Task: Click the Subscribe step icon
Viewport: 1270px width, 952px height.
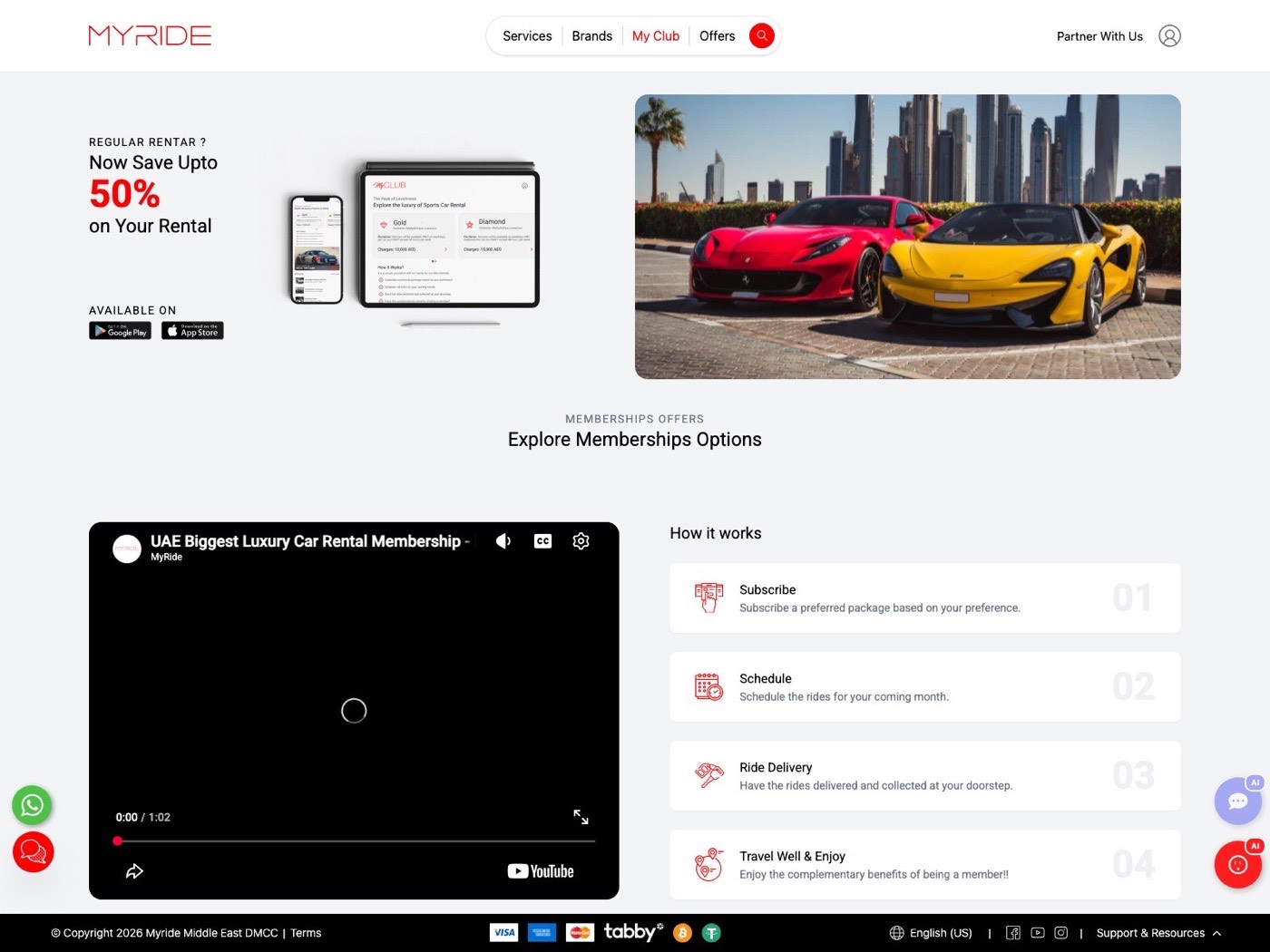Action: pyautogui.click(x=708, y=597)
